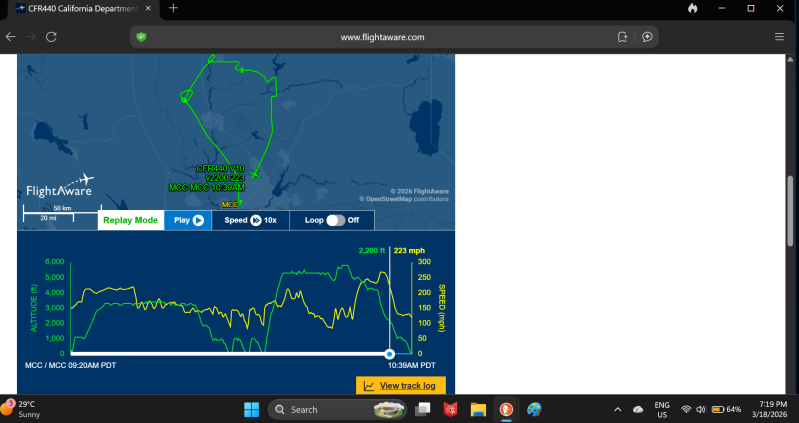This screenshot has width=799, height=423.
Task: Open the Windows Start menu
Action: 251,409
